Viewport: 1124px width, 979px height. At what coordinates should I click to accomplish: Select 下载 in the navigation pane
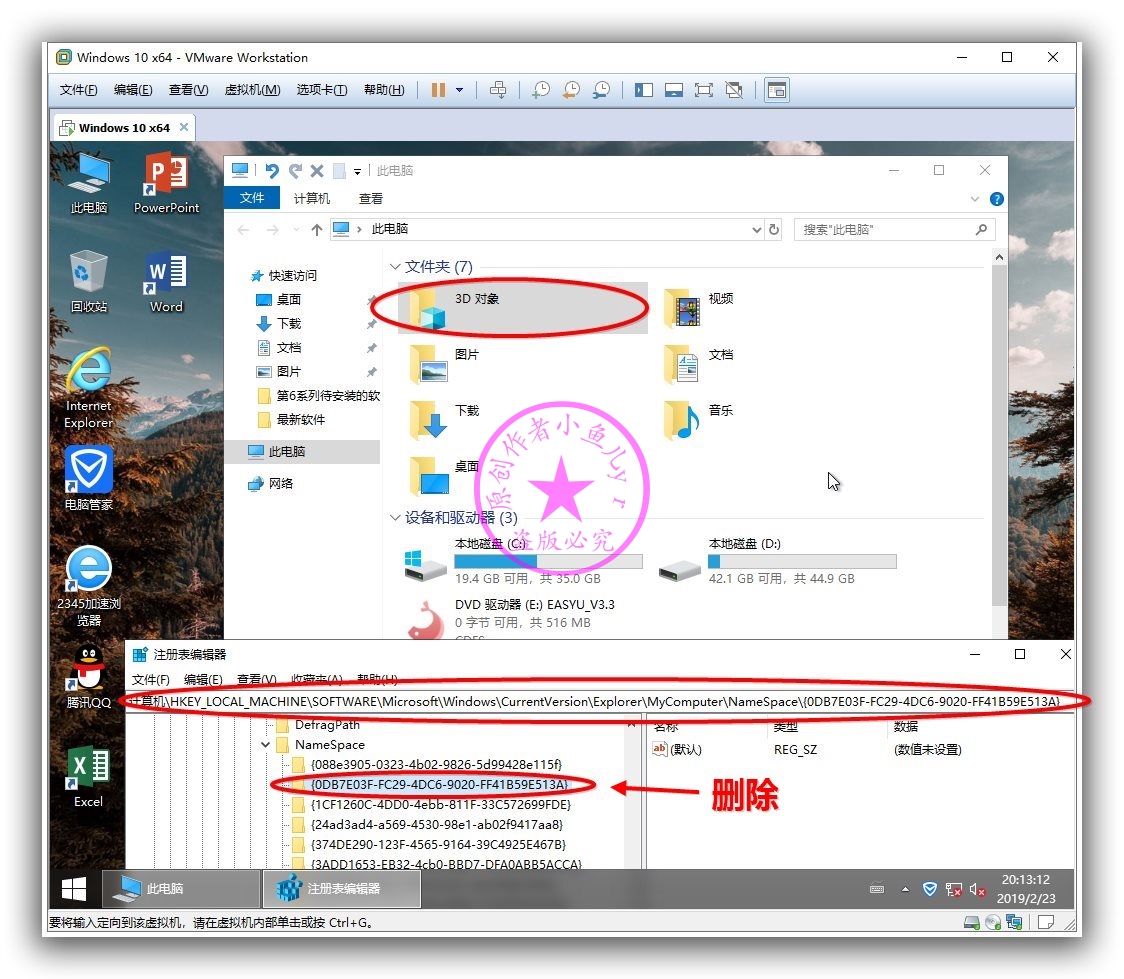[x=279, y=323]
